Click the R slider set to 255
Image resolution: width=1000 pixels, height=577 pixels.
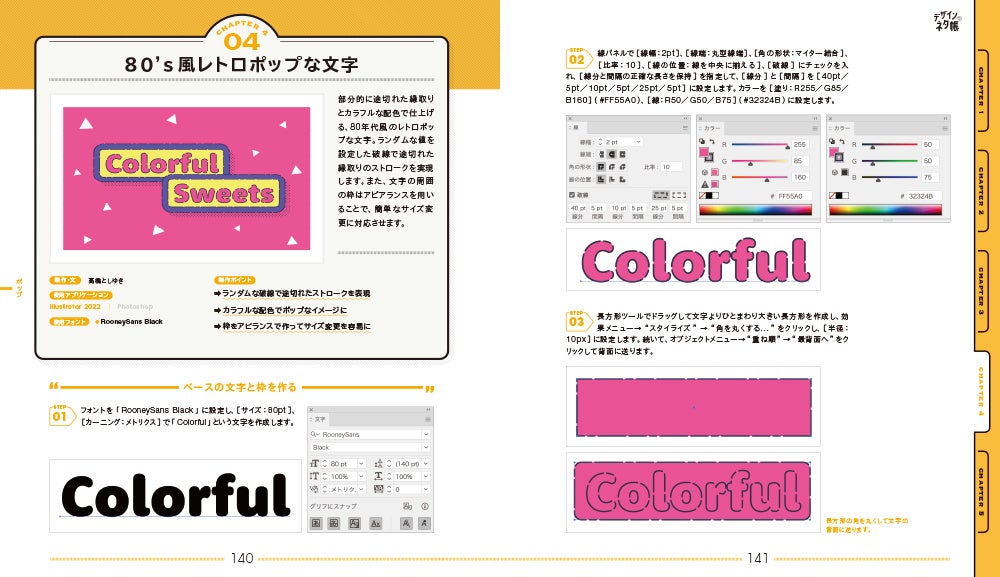[760, 145]
